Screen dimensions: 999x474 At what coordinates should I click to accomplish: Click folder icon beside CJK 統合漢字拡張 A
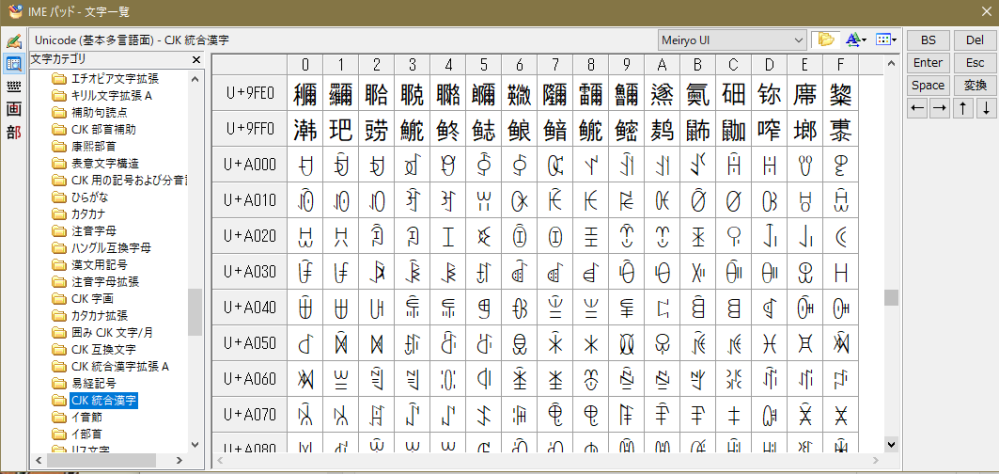(59, 366)
